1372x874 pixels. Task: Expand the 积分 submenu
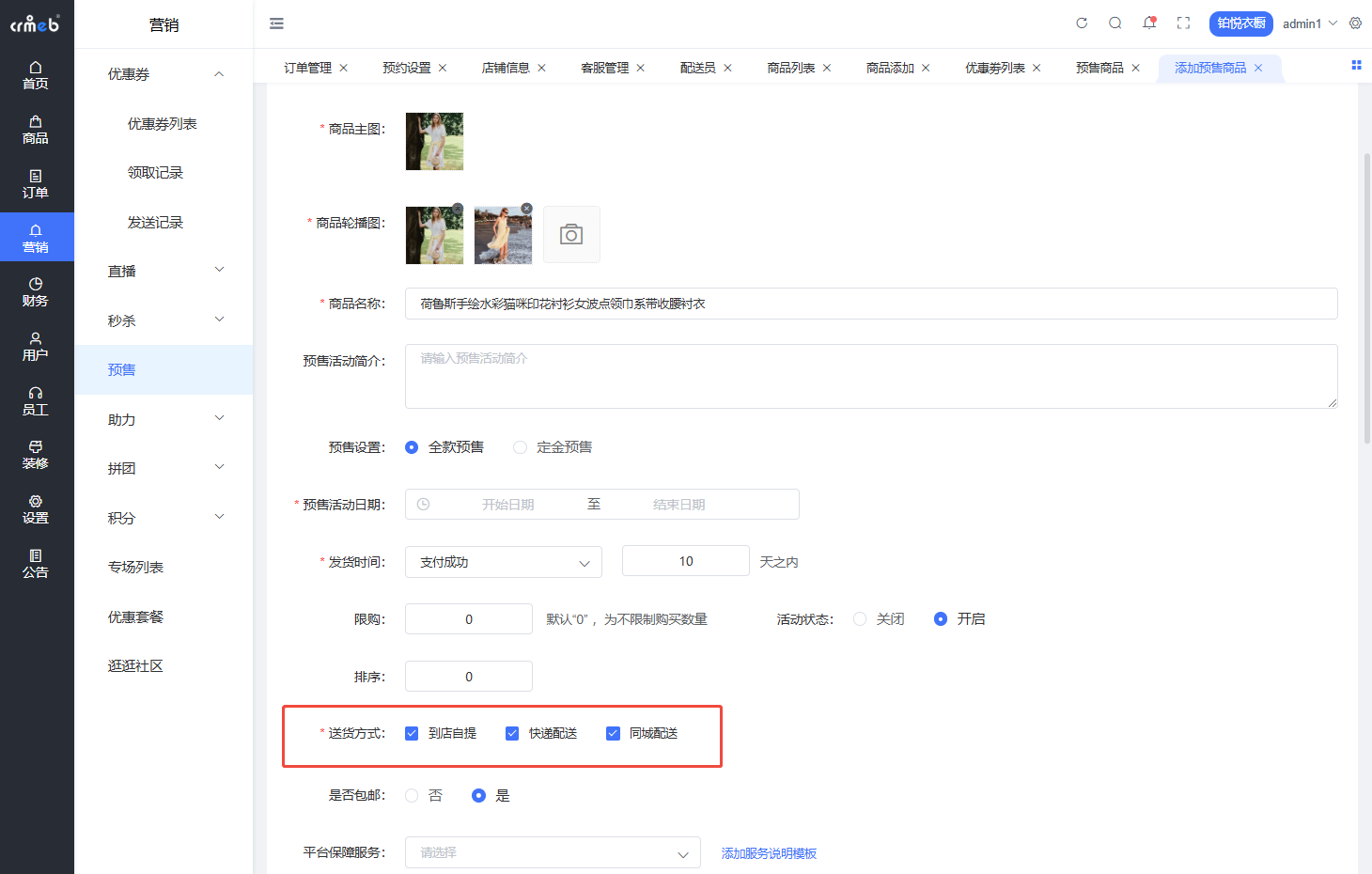219,518
